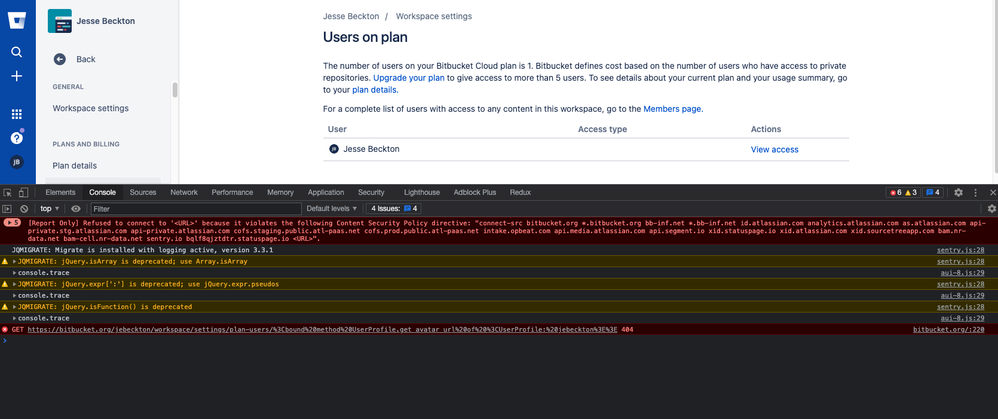Click View access for Jesse Beckton
The image size is (998, 419).
click(775, 150)
